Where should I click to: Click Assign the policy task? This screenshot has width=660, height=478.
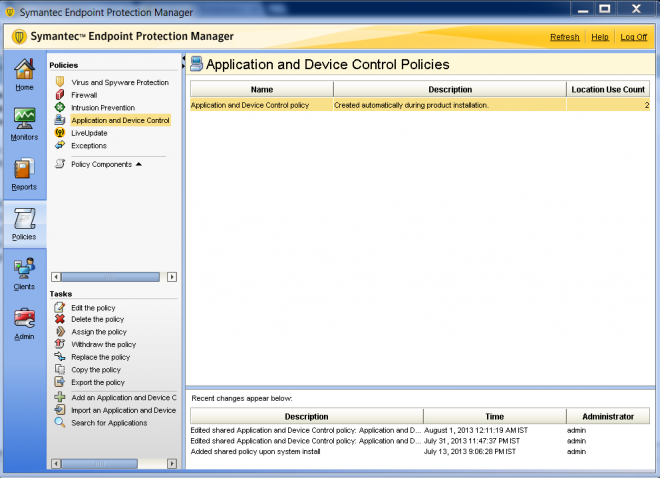(x=99, y=332)
